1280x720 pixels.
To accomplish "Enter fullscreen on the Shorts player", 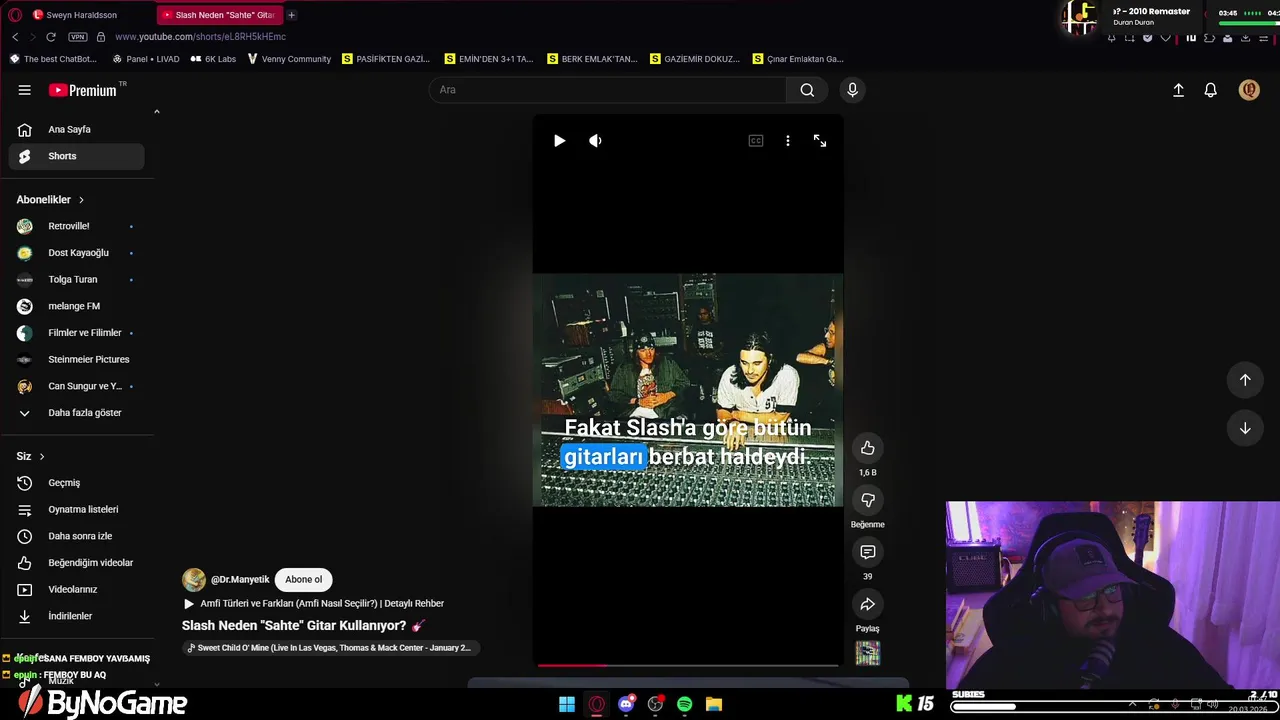I will tap(820, 141).
